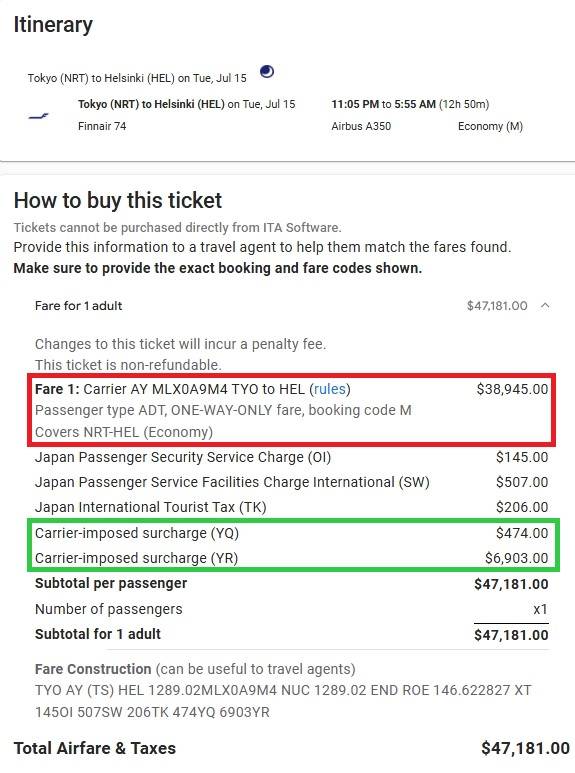Click the overnight moon icon beside Jul 15
The height and width of the screenshot is (773, 575).
[267, 72]
